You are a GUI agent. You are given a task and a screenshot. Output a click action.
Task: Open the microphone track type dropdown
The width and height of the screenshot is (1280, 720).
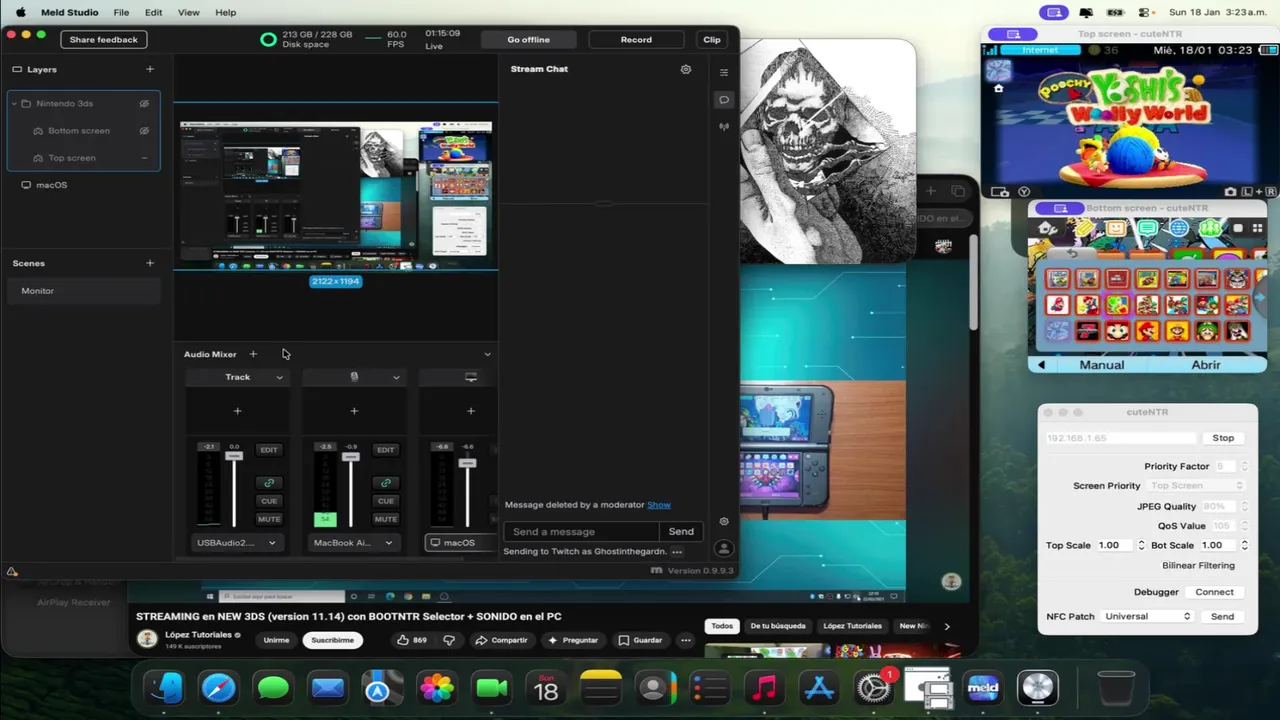[x=354, y=377]
